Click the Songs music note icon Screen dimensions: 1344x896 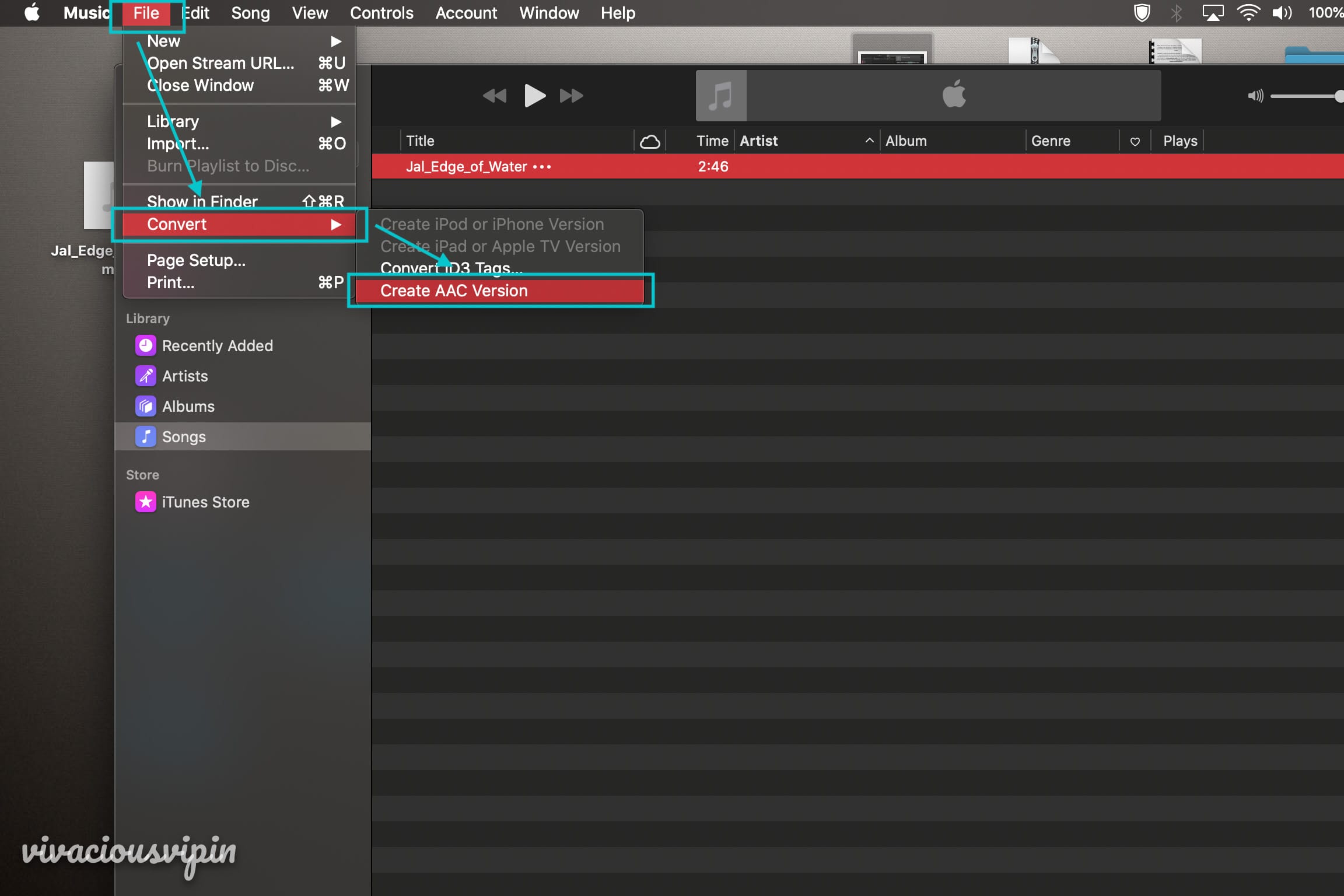(x=145, y=436)
